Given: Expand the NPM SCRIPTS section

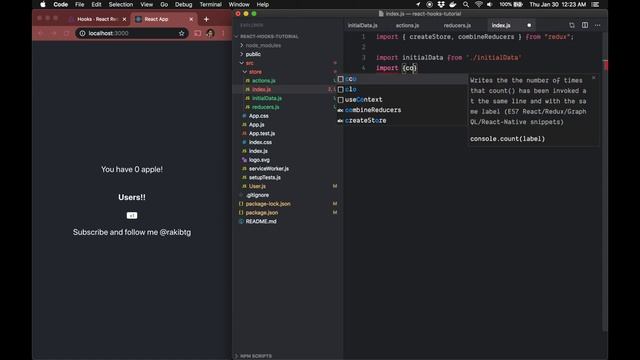Looking at the screenshot, I should pos(256,356).
